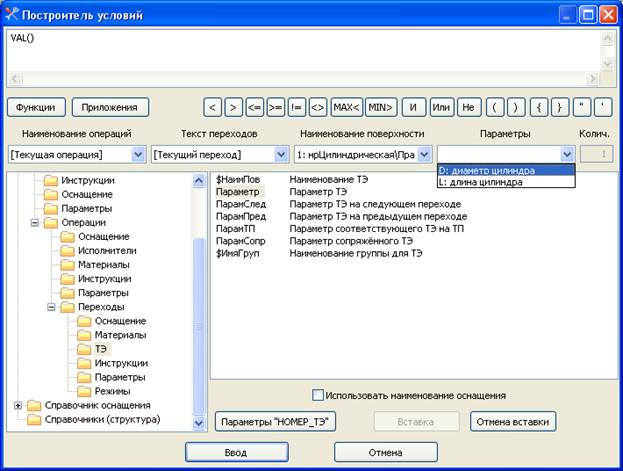Click the Отмена вставки button
Image resolution: width=623 pixels, height=471 pixels.
tap(513, 422)
